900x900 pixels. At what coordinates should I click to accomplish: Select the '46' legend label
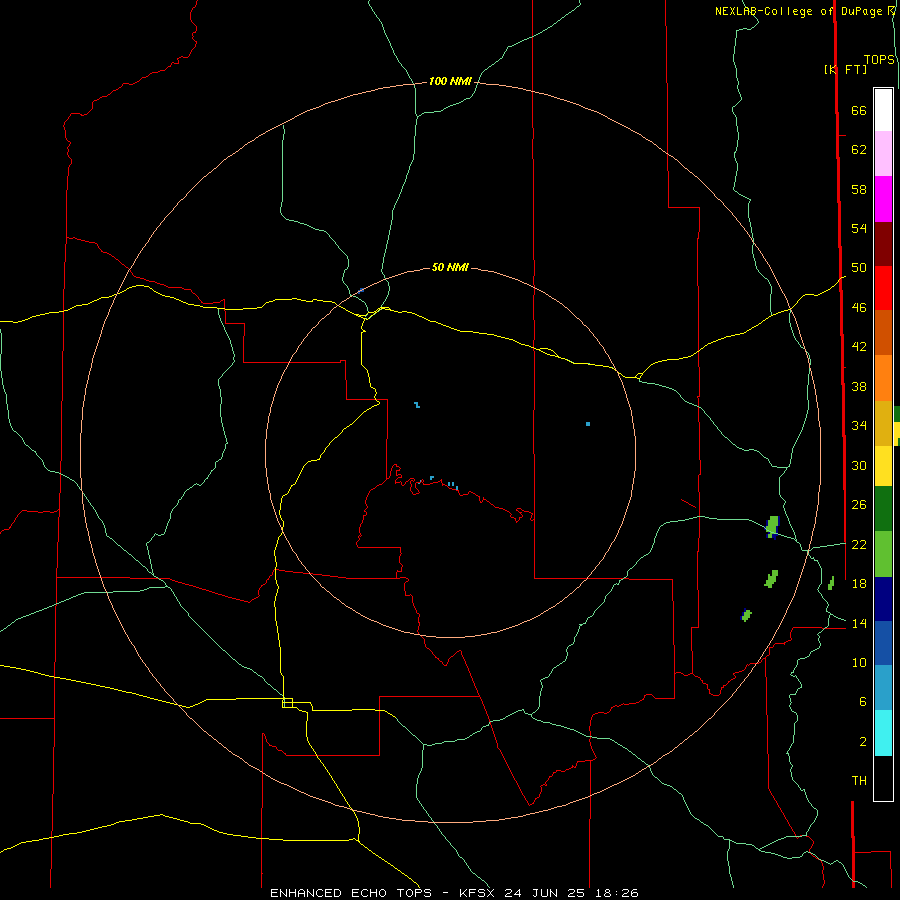click(859, 308)
